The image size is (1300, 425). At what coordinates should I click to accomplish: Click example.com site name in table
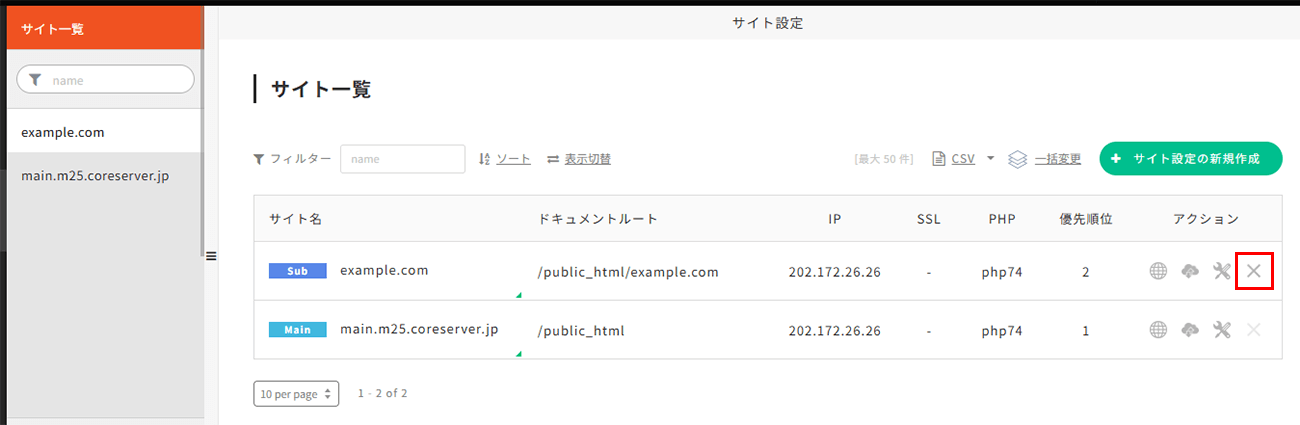(x=384, y=270)
